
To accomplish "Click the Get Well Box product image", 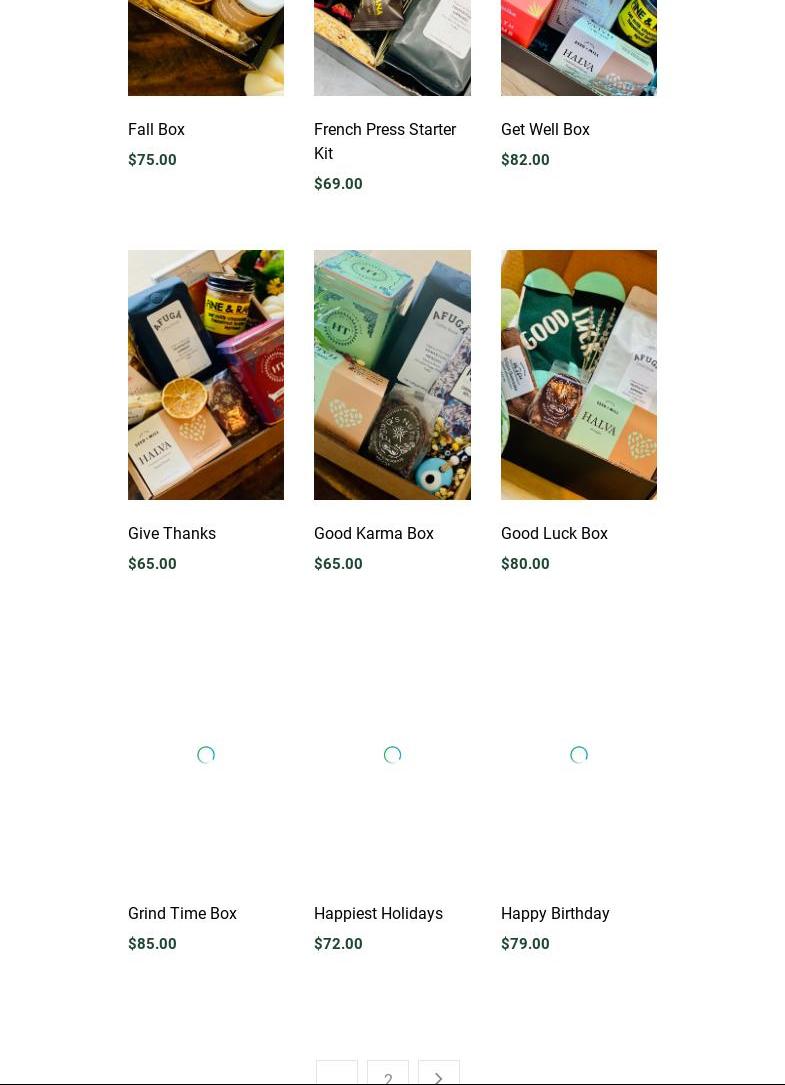I will (579, 48).
